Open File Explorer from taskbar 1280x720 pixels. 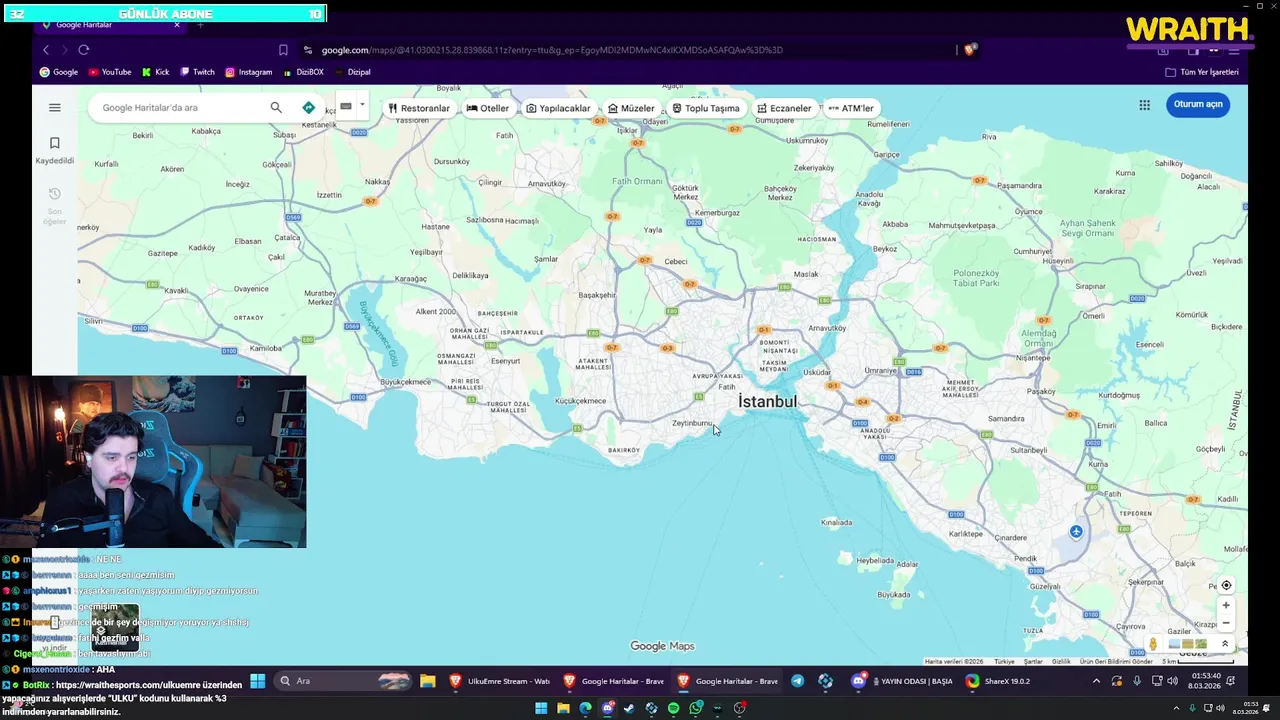tap(428, 681)
